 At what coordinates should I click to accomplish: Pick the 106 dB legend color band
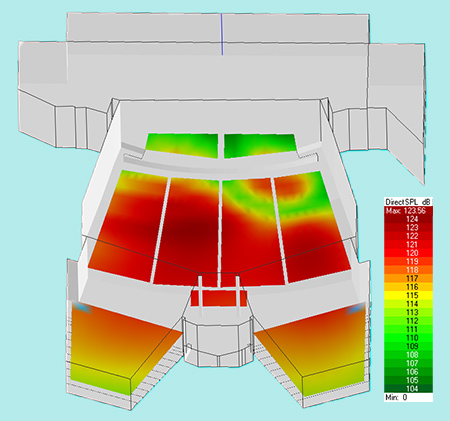(408, 372)
